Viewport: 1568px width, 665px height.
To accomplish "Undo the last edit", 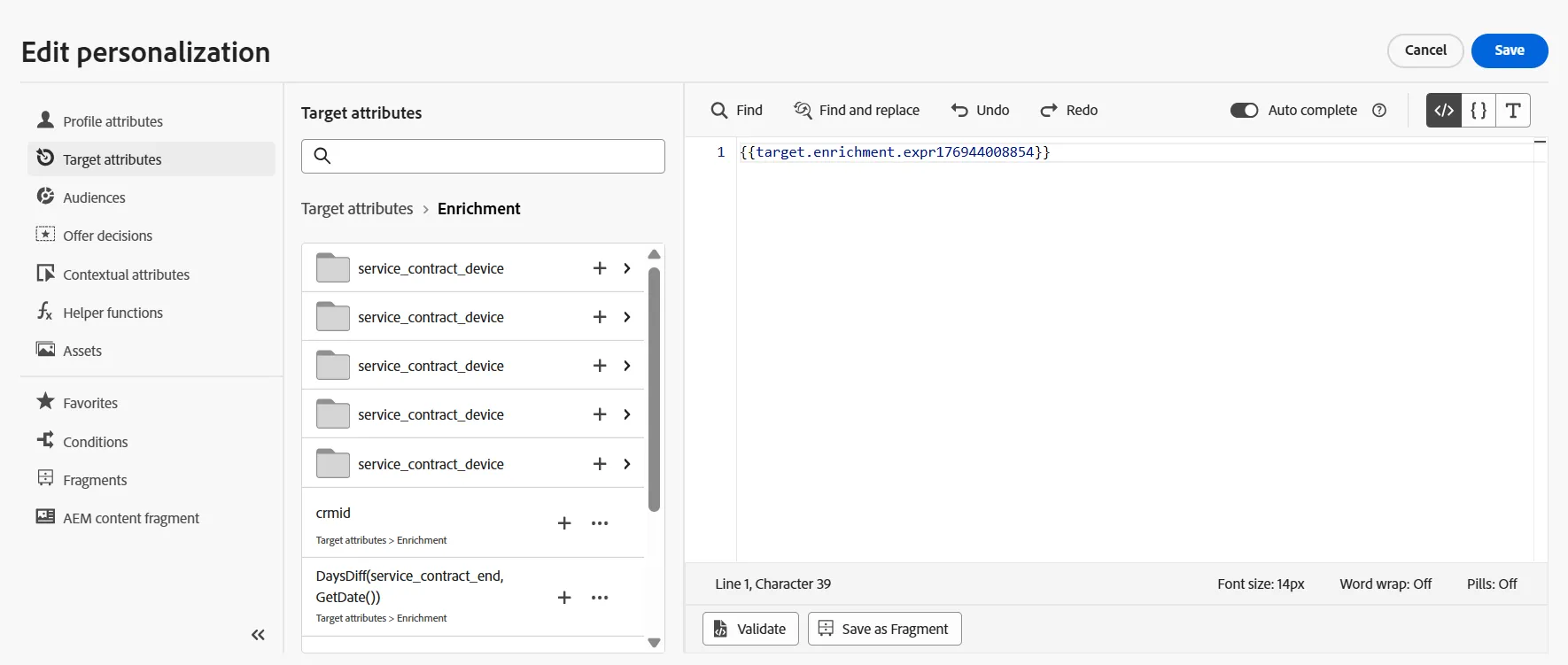I will point(980,110).
